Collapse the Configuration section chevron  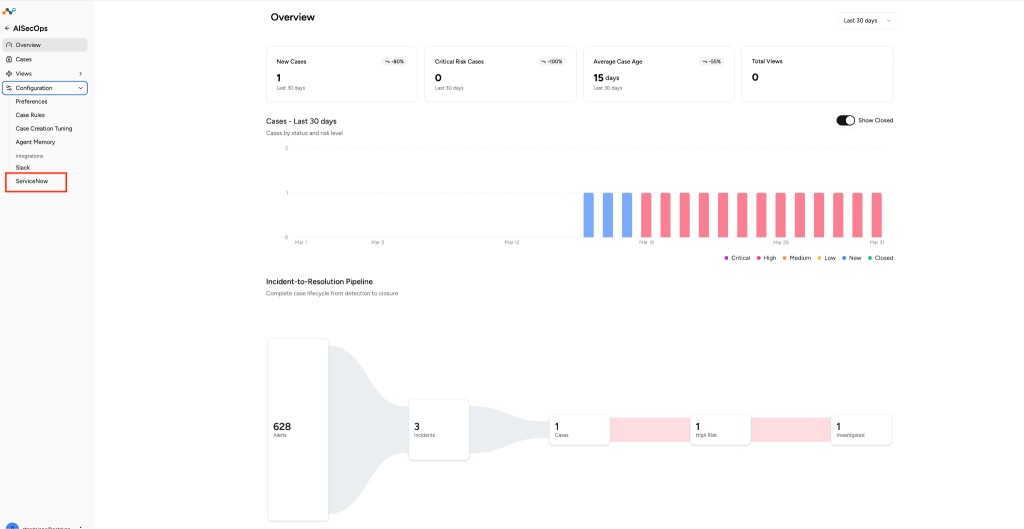80,88
